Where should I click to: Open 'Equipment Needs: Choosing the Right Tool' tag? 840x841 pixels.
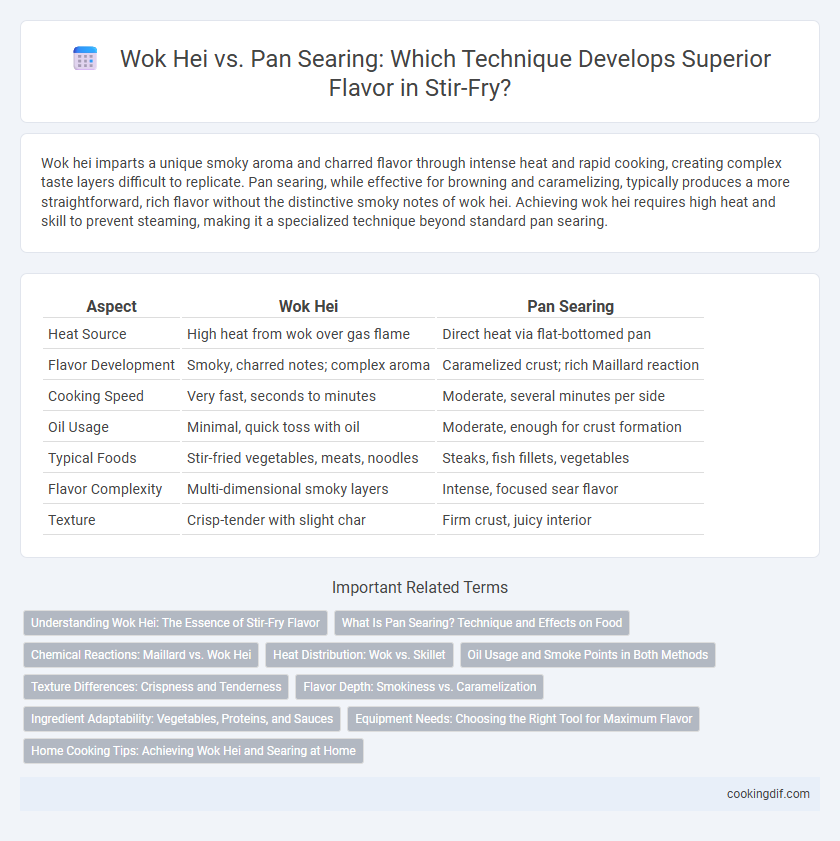click(x=524, y=719)
